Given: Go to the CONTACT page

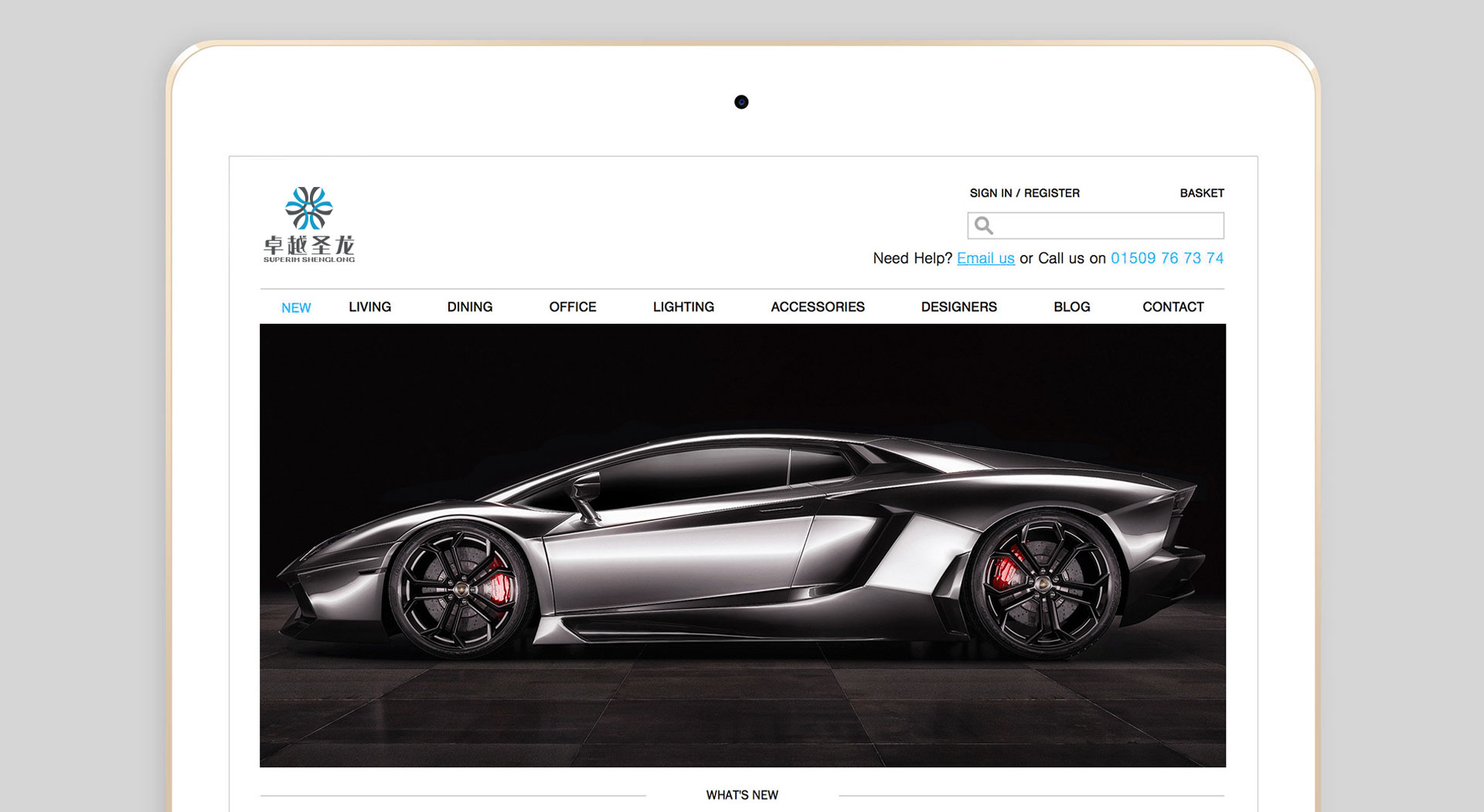Looking at the screenshot, I should 1173,307.
